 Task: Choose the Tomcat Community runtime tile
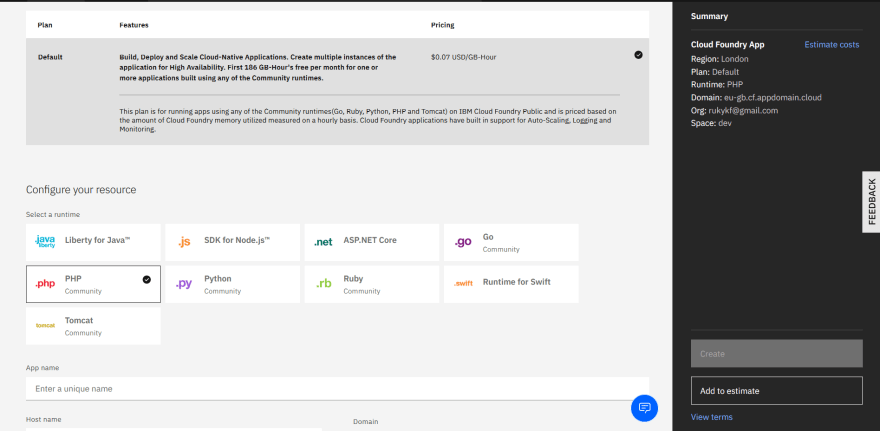pos(93,326)
